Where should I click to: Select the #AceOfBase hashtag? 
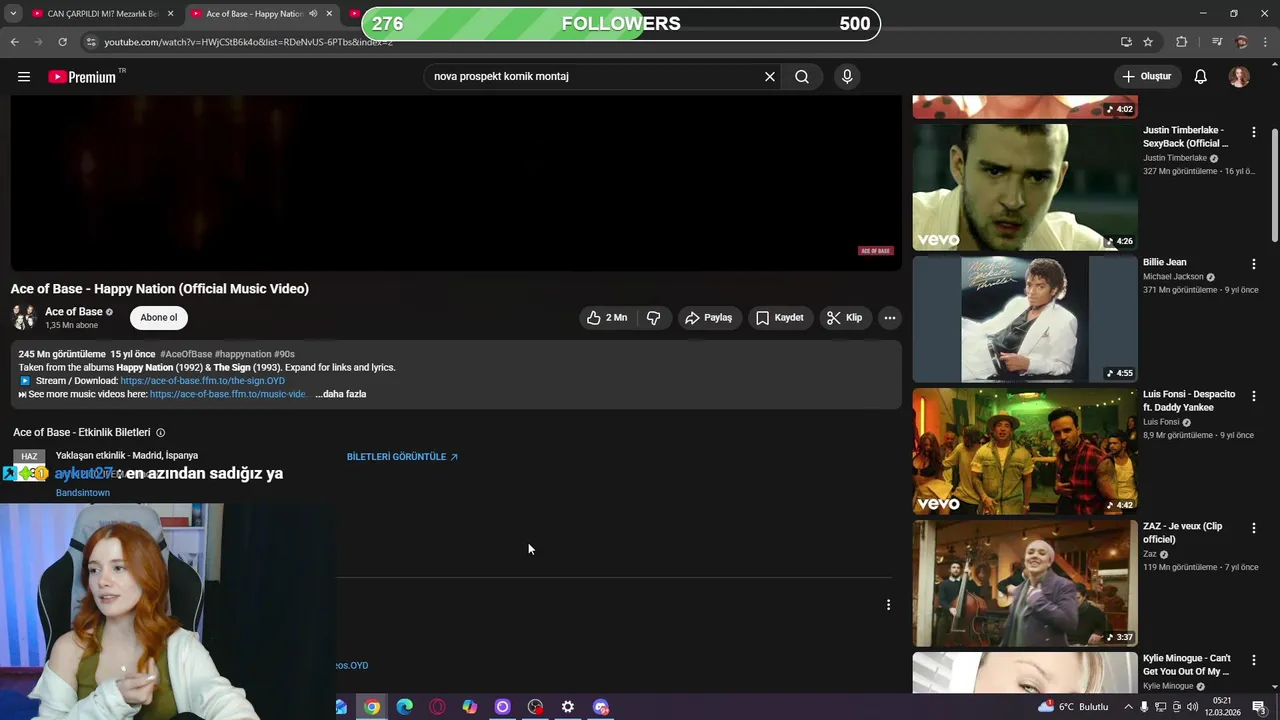186,354
